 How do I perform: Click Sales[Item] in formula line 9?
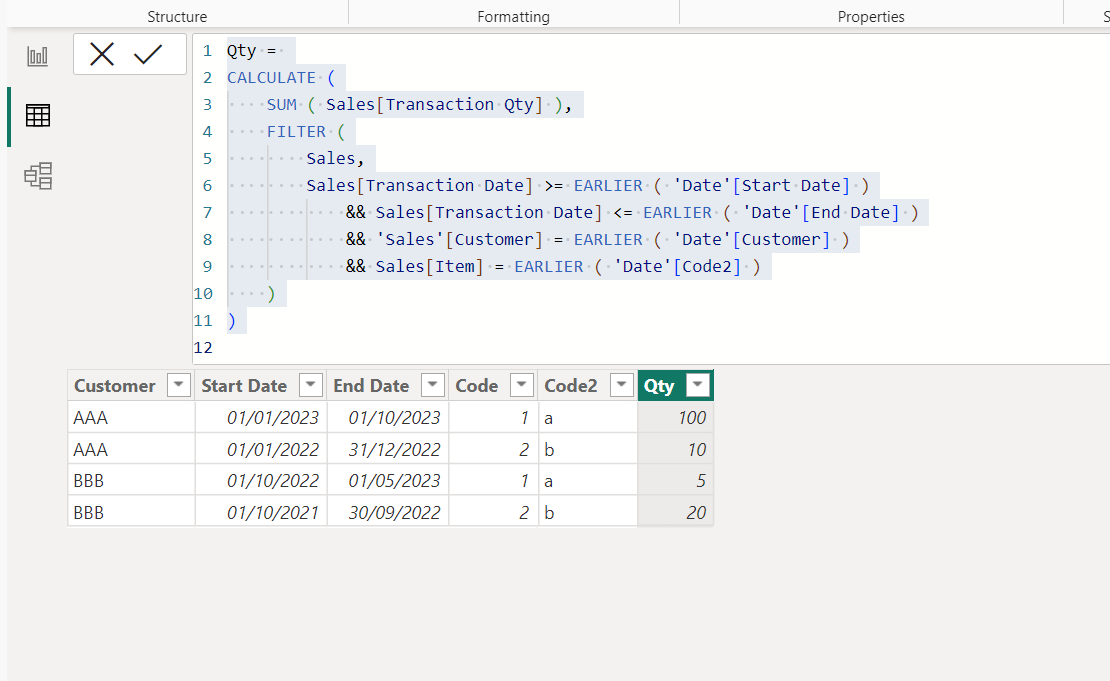(x=430, y=266)
